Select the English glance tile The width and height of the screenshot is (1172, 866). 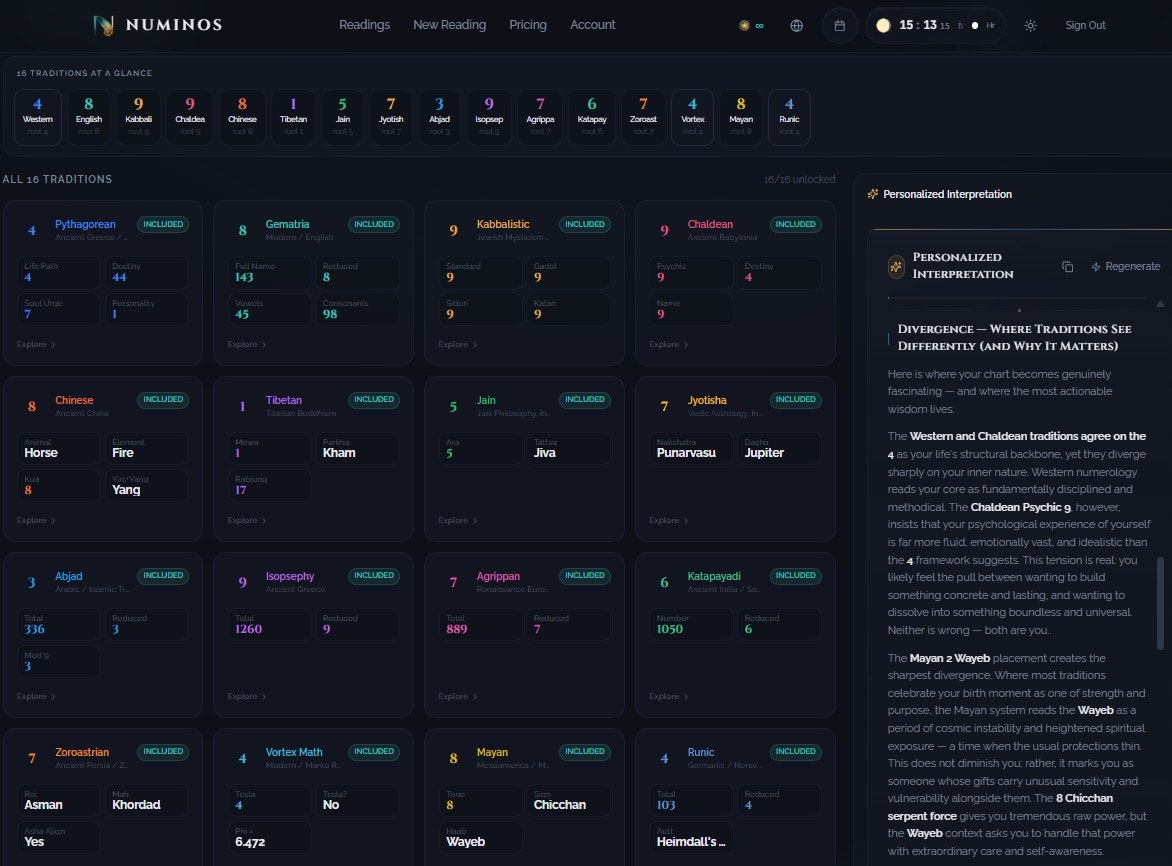tap(88, 117)
